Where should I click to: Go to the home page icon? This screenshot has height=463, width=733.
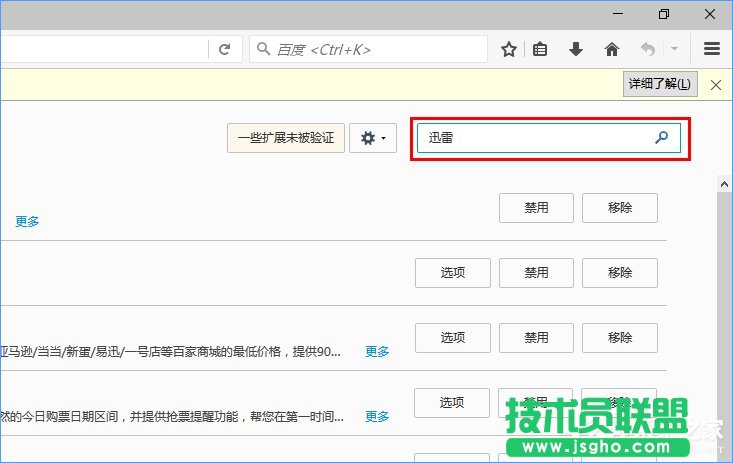coord(612,49)
